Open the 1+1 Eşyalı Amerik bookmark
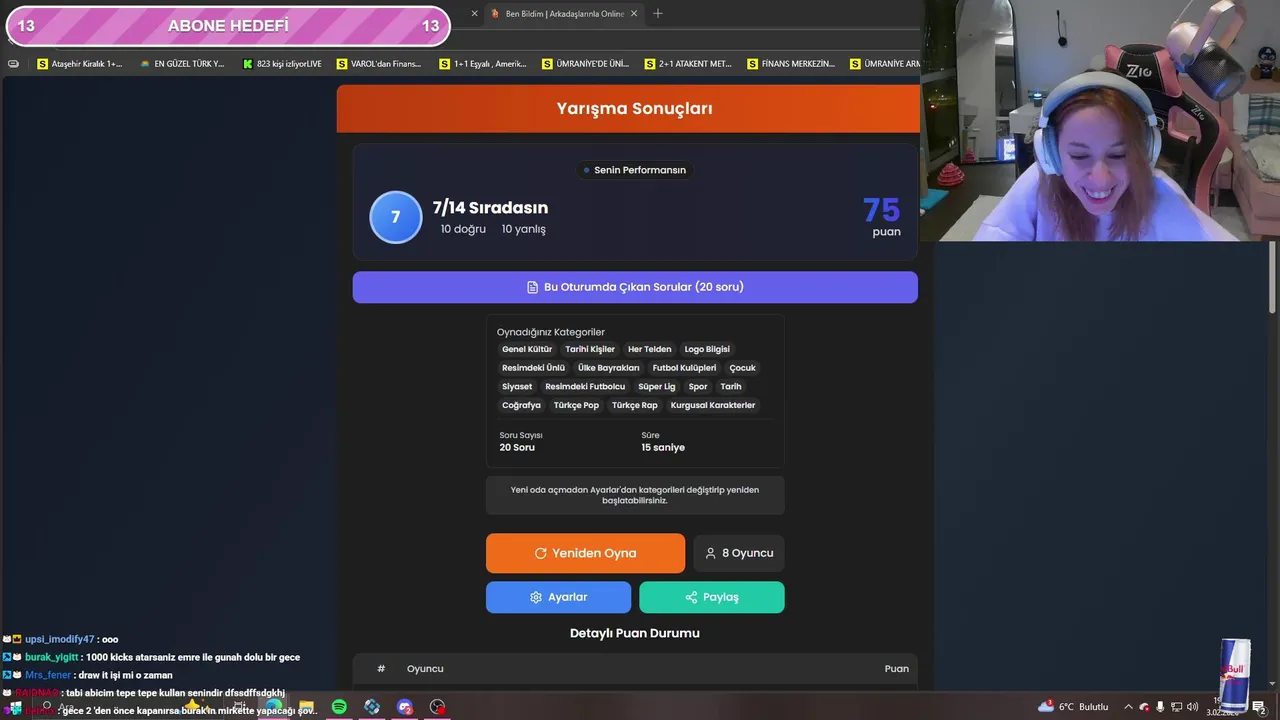Viewport: 1280px width, 720px height. point(482,64)
